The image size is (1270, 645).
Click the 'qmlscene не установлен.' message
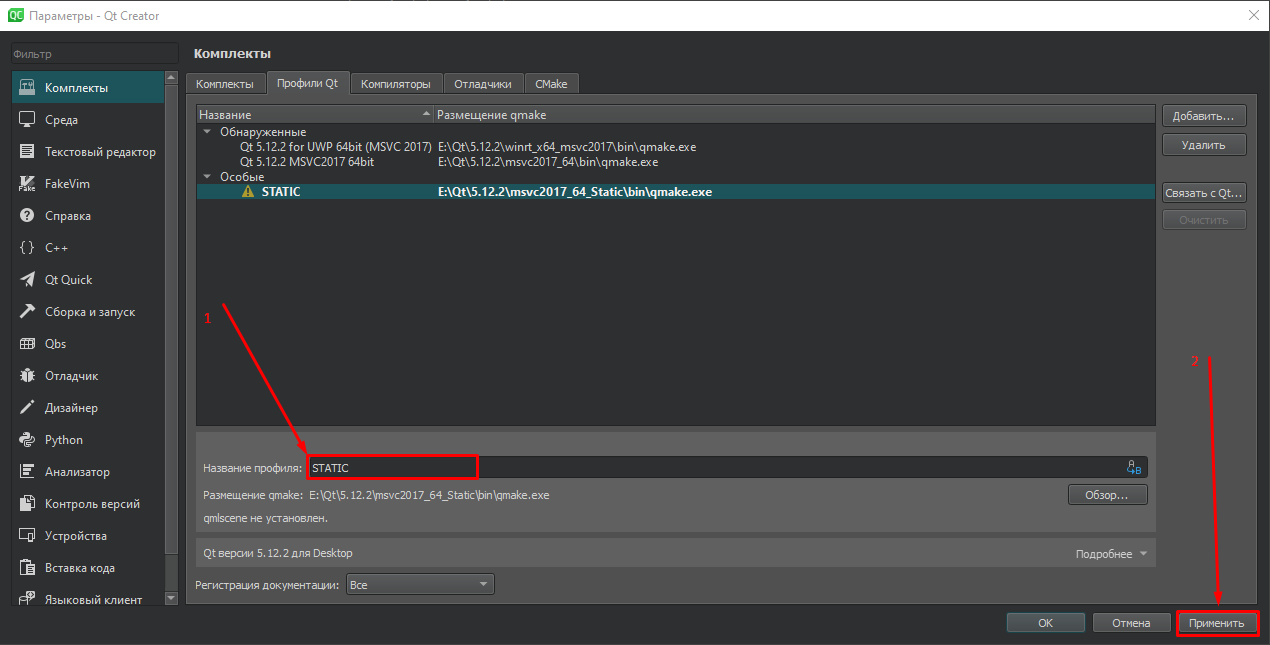point(265,519)
